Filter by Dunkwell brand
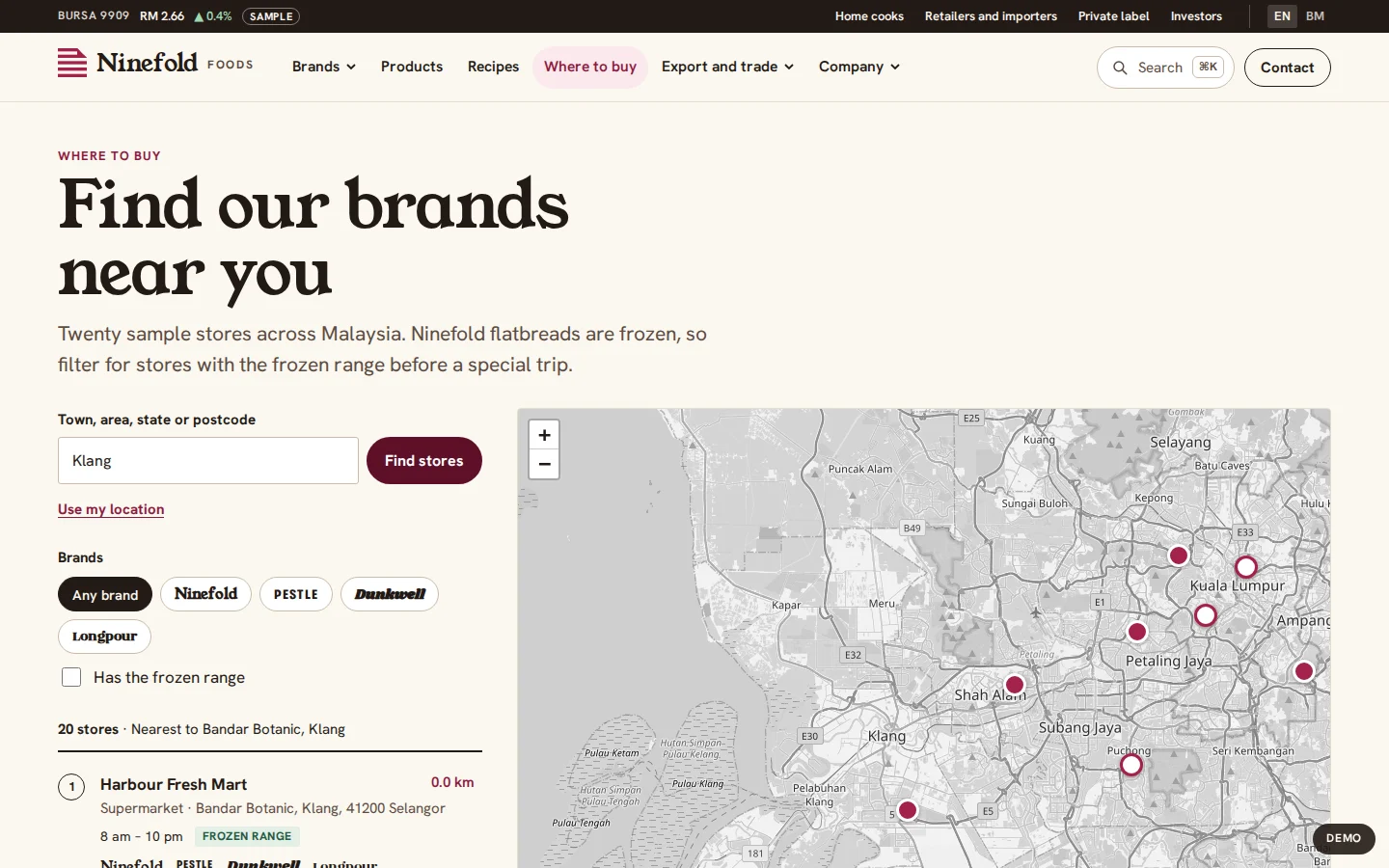Viewport: 1389px width, 868px height. click(x=390, y=594)
